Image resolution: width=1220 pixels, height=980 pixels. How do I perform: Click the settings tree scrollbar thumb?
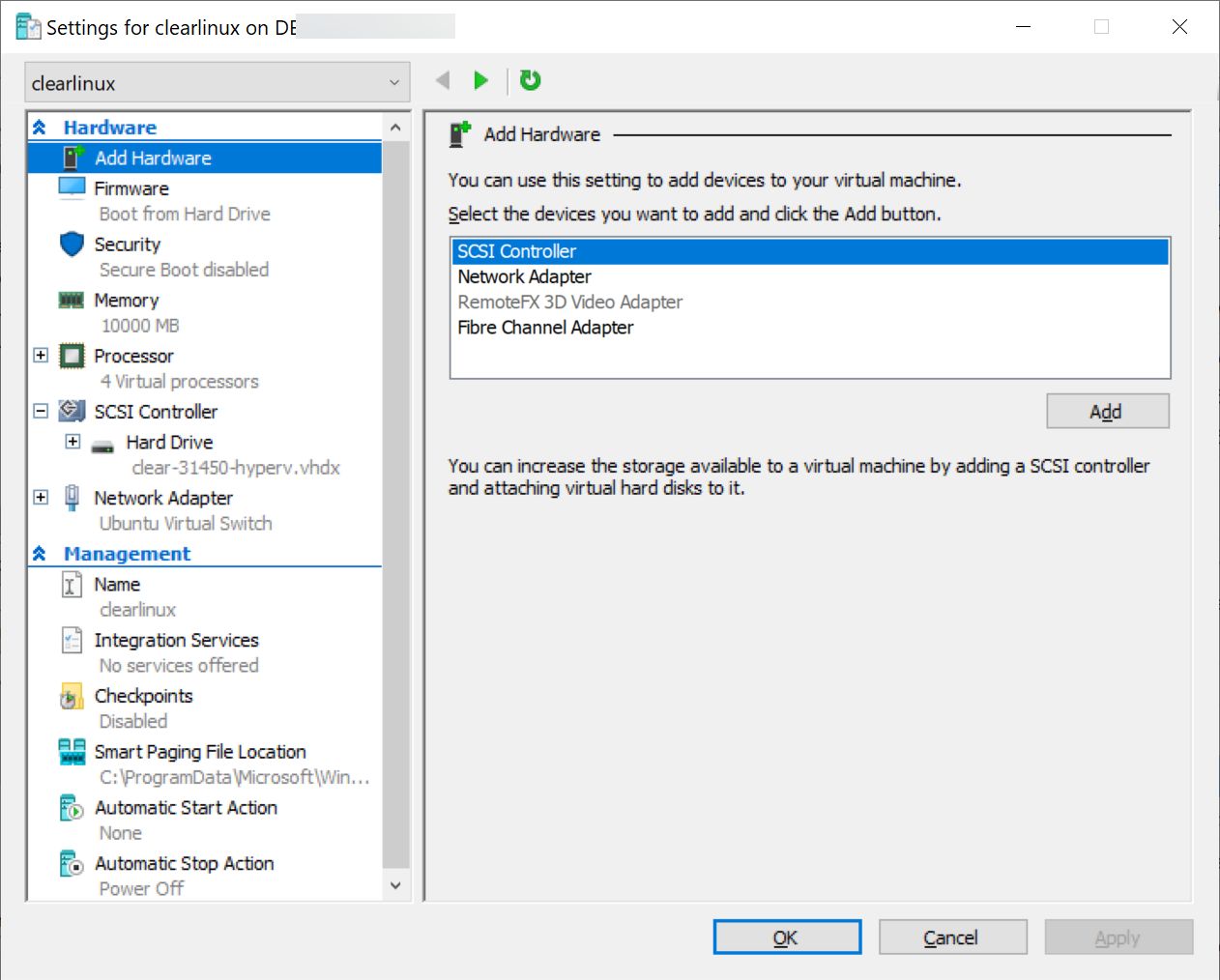click(395, 503)
